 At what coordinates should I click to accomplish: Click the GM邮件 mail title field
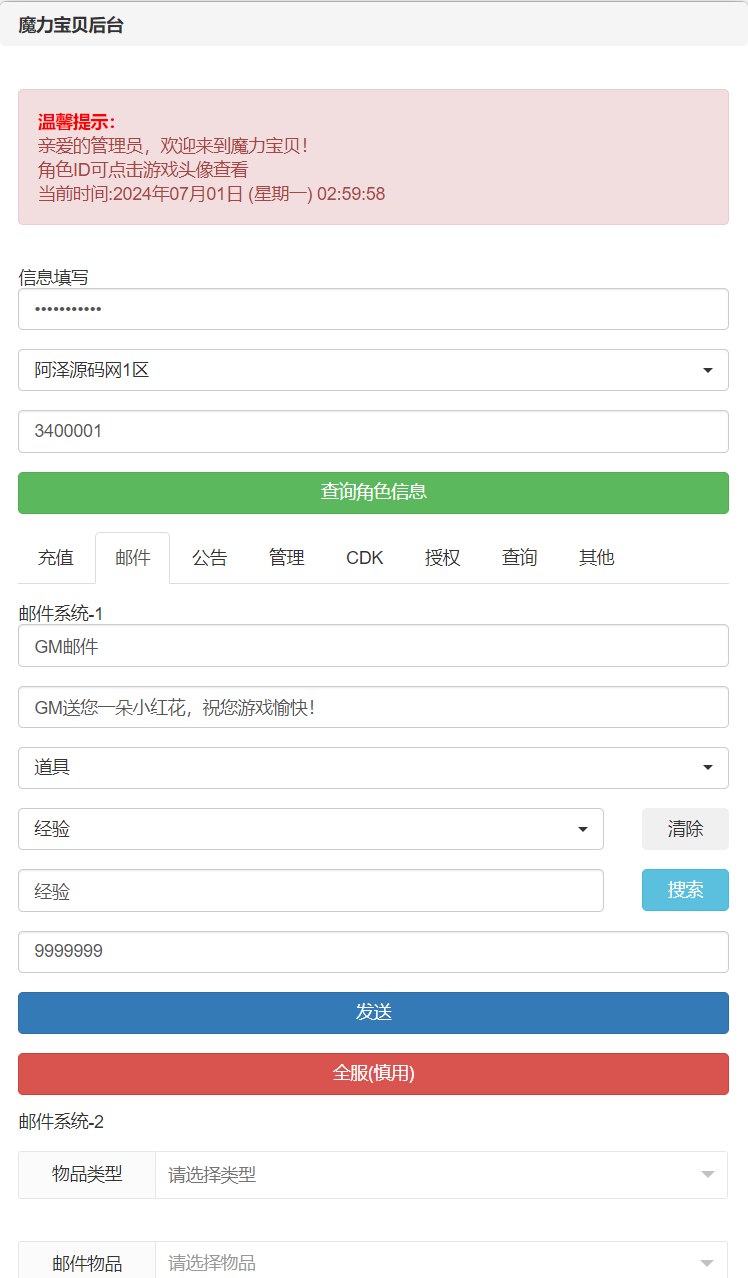tap(373, 646)
